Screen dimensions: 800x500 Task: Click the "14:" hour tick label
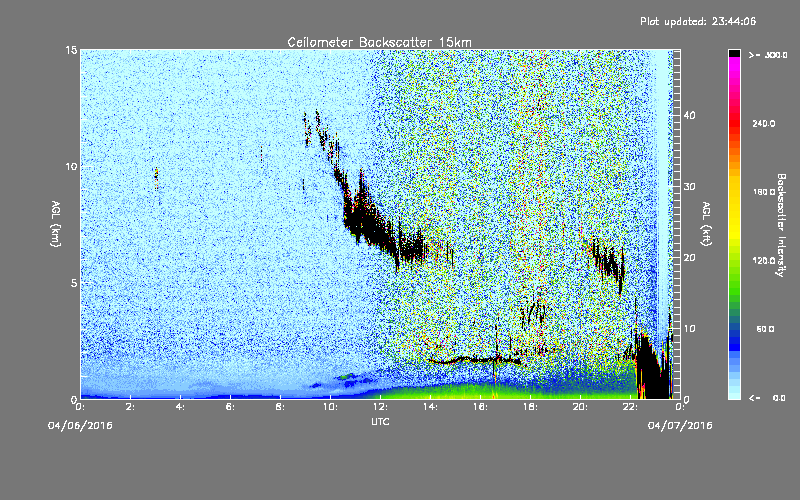coord(431,407)
